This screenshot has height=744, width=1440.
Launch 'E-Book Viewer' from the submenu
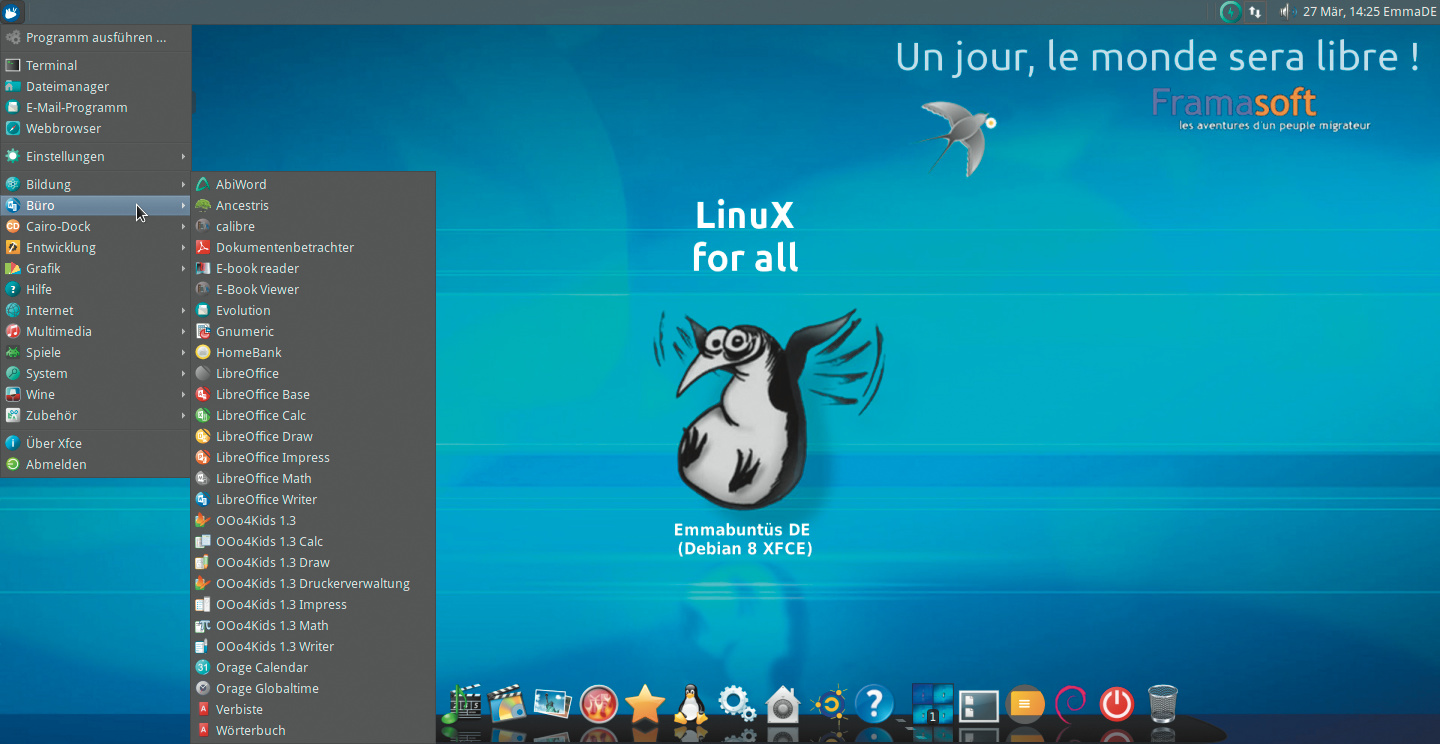click(313, 289)
